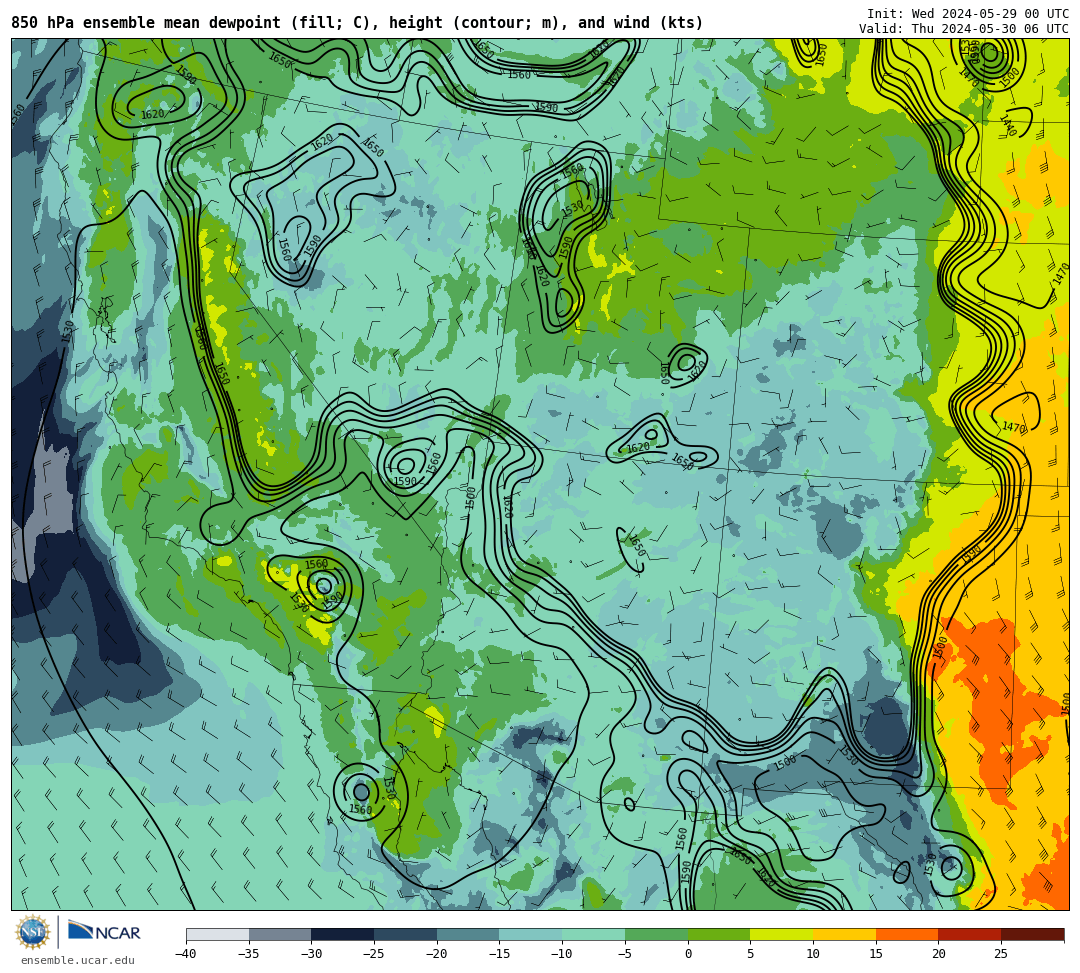Click the "−30" colorbar tick label
Viewport: 1080px width, 973px height.
point(311,954)
